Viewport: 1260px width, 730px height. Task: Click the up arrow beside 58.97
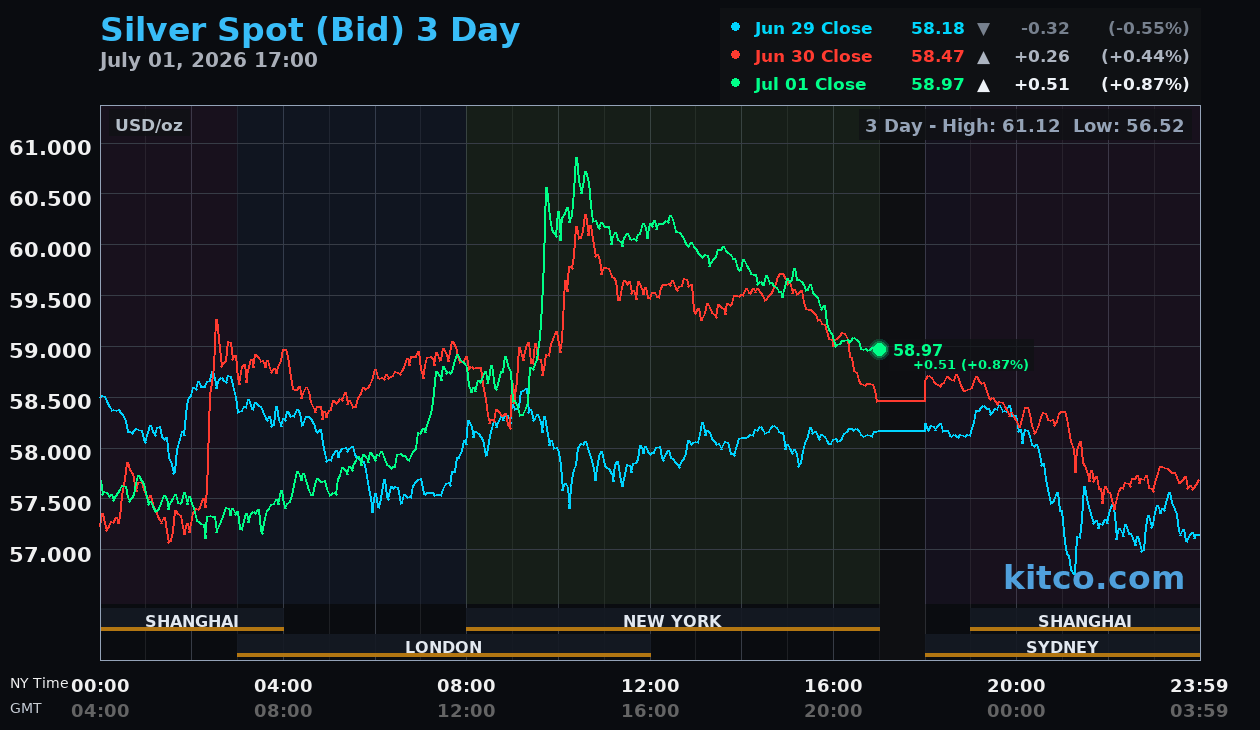point(983,85)
